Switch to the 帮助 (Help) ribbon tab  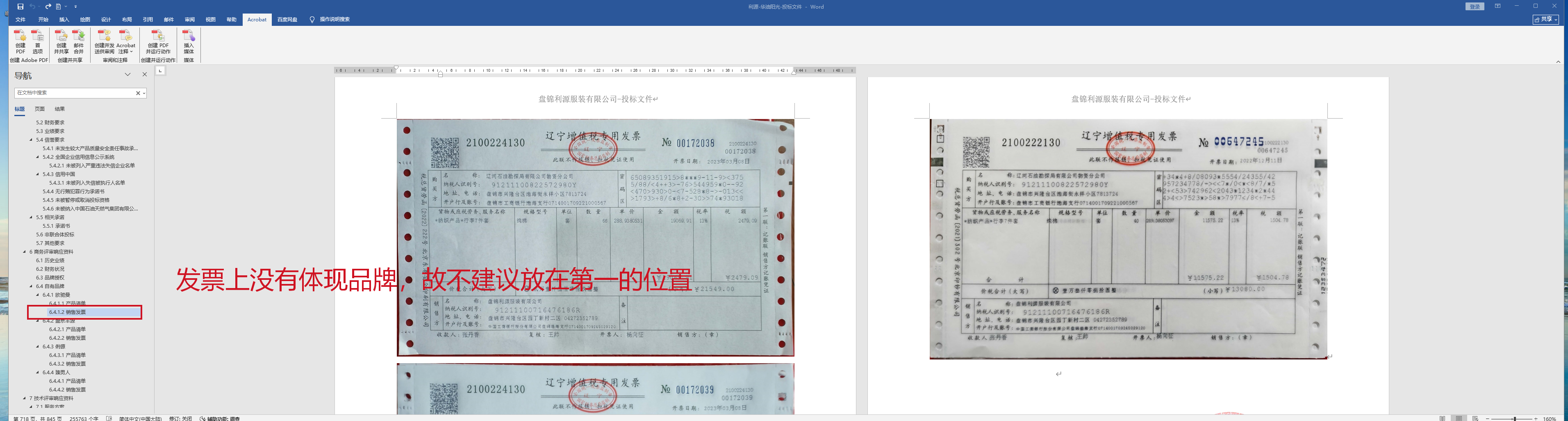[231, 20]
